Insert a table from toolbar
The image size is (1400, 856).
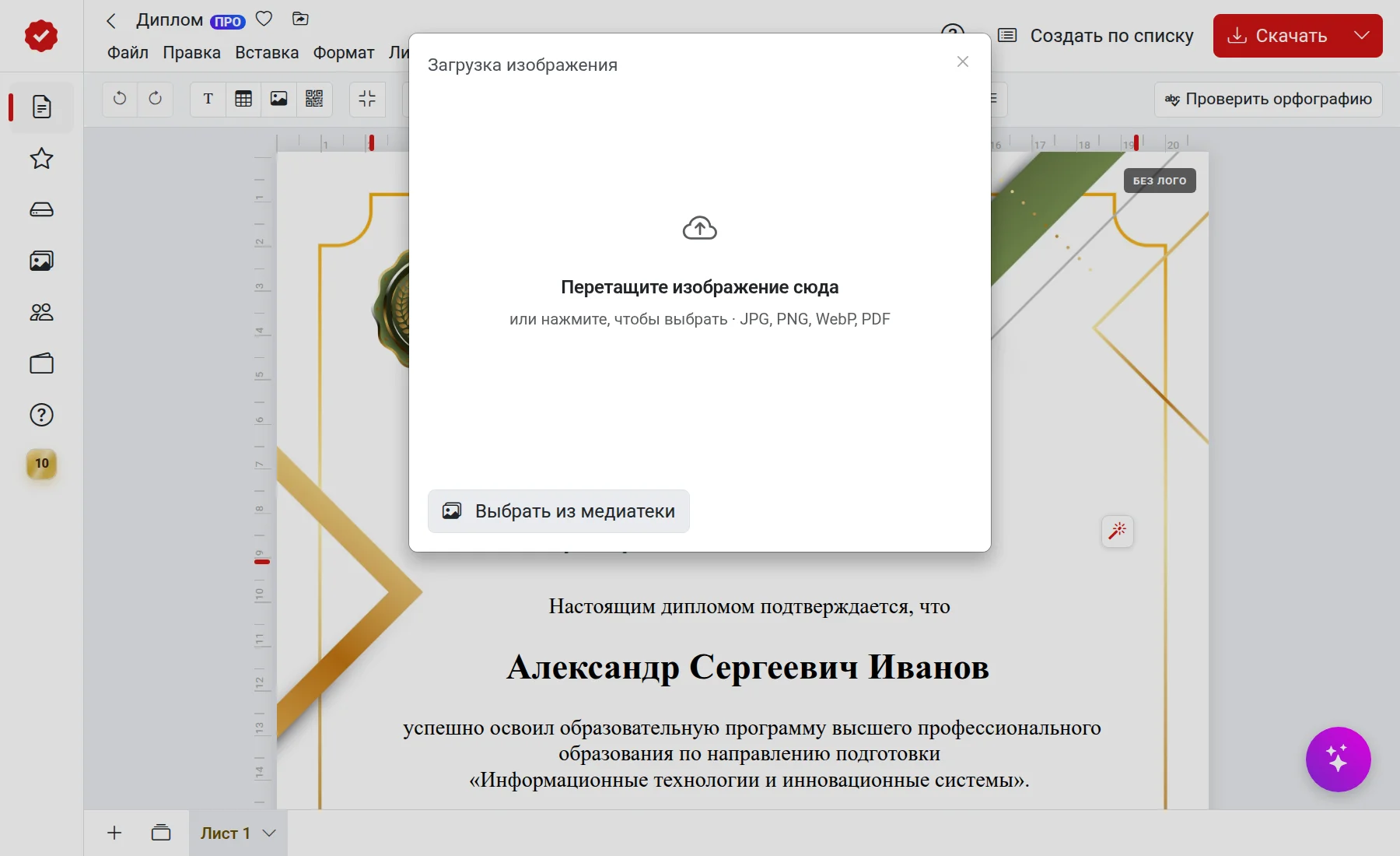pos(243,99)
